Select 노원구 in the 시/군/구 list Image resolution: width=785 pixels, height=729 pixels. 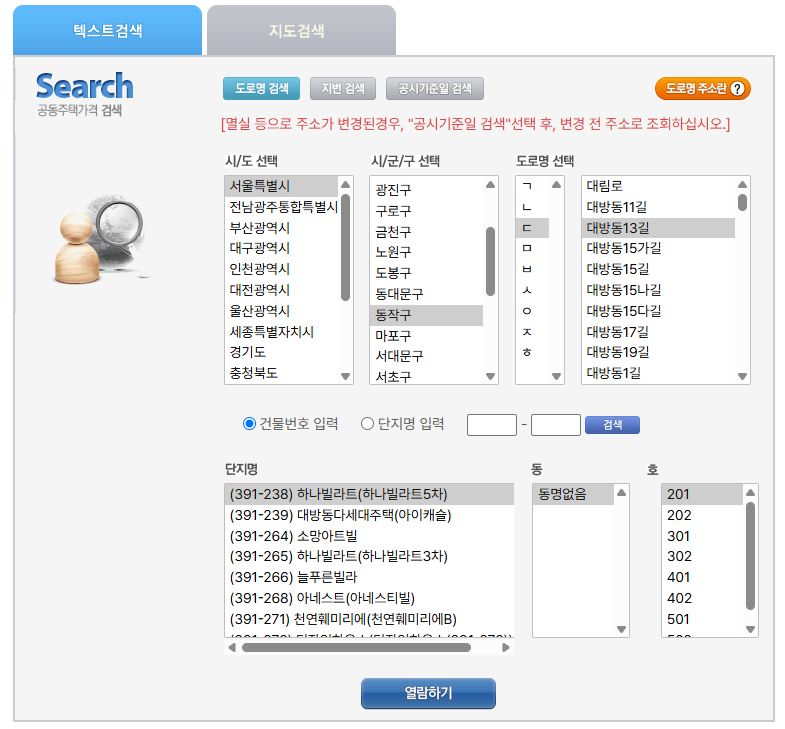[x=427, y=252]
